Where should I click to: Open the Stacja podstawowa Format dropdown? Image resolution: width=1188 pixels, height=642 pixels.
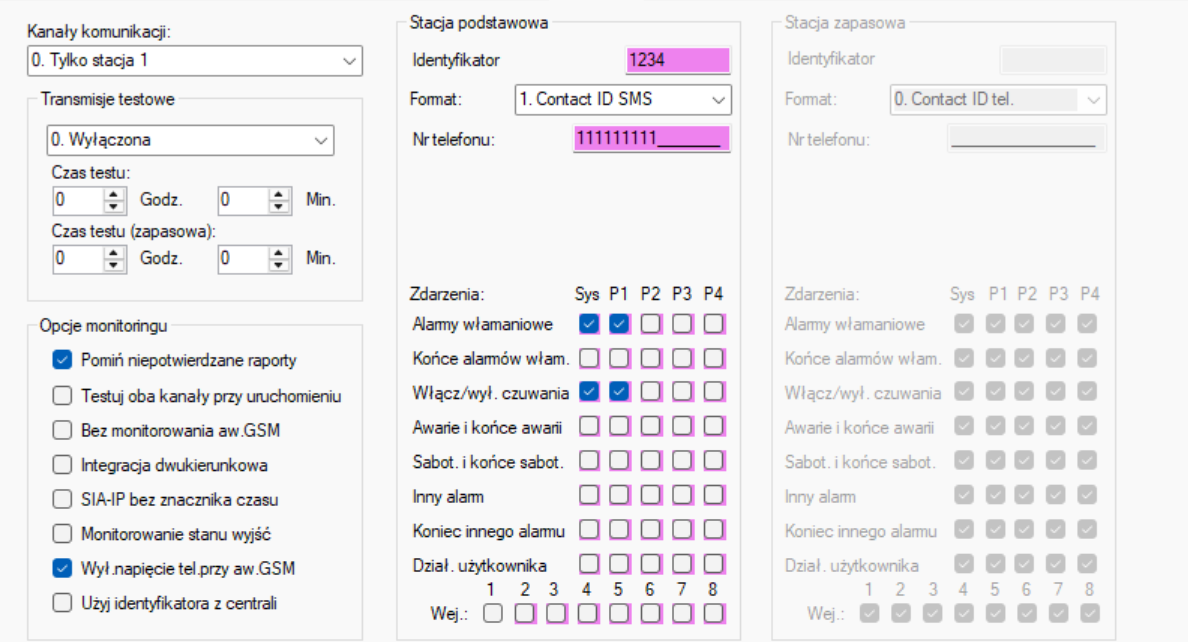click(x=623, y=99)
